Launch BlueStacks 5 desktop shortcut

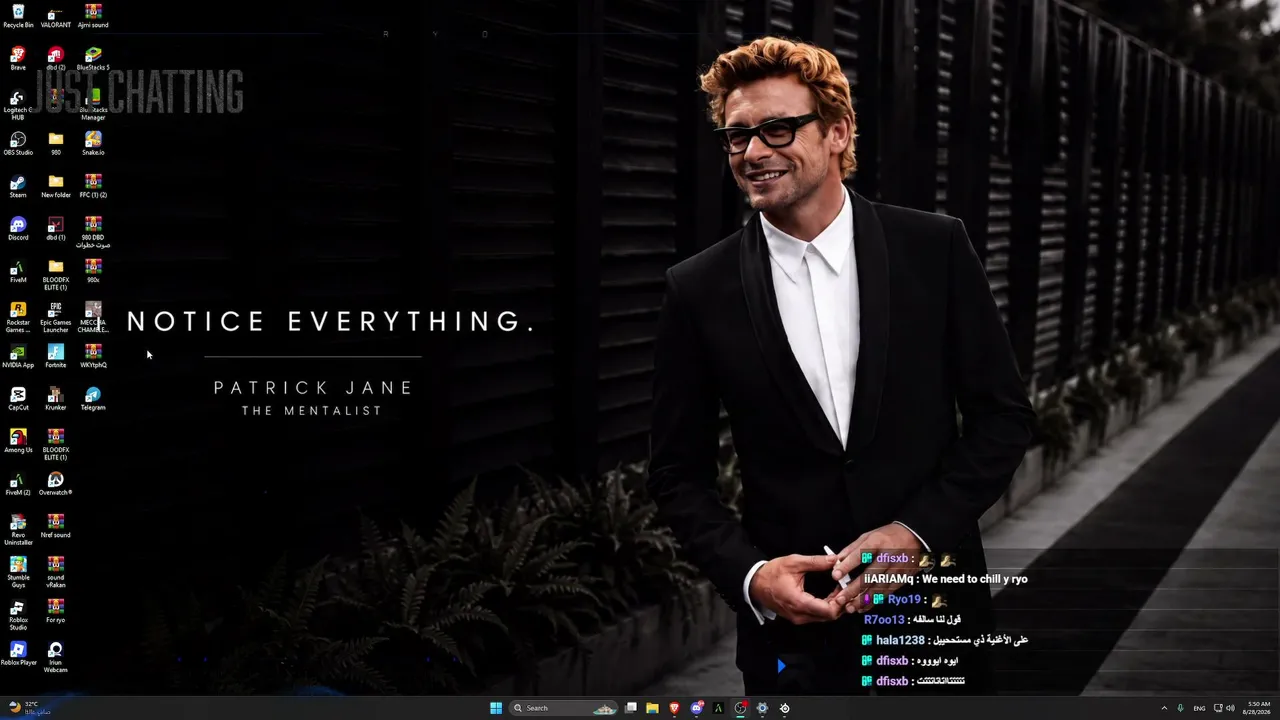coord(93,58)
